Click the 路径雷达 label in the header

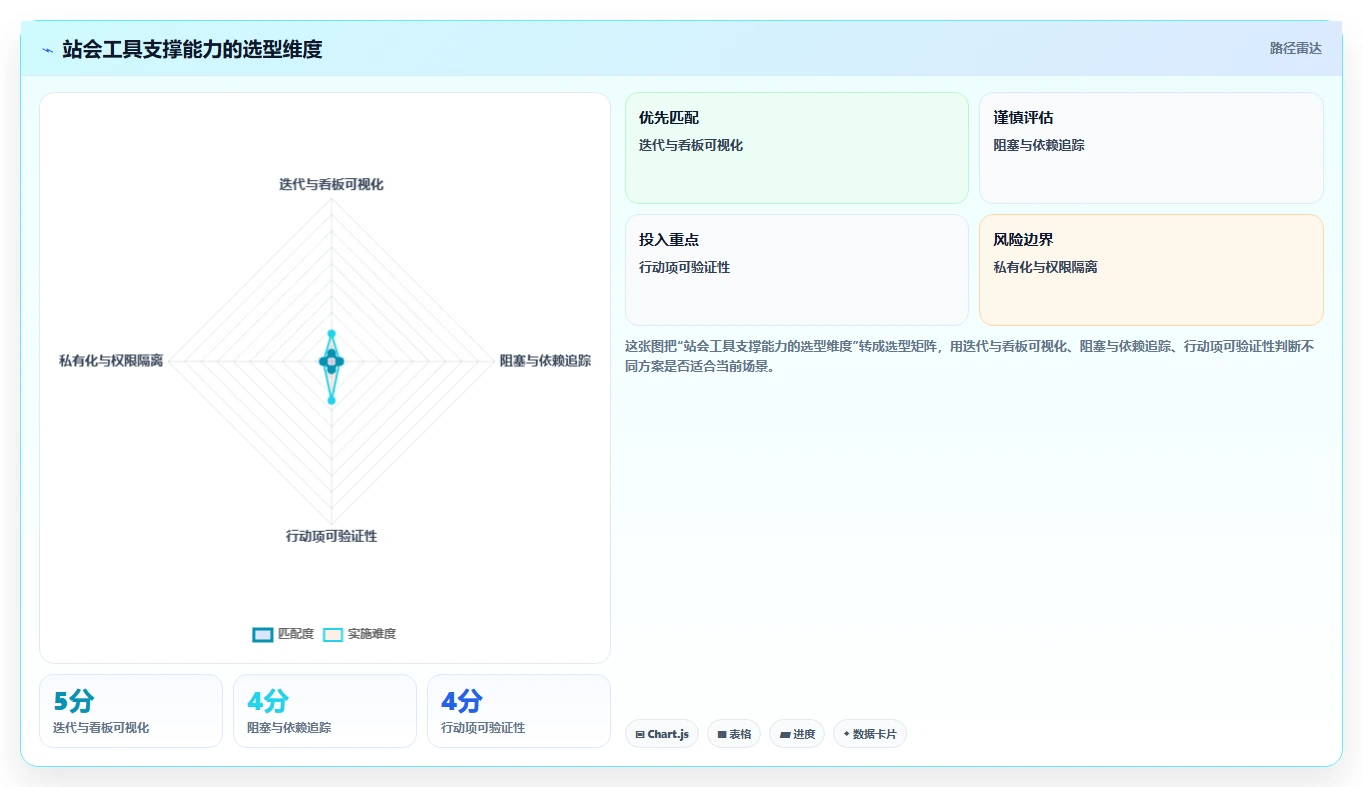point(1295,48)
